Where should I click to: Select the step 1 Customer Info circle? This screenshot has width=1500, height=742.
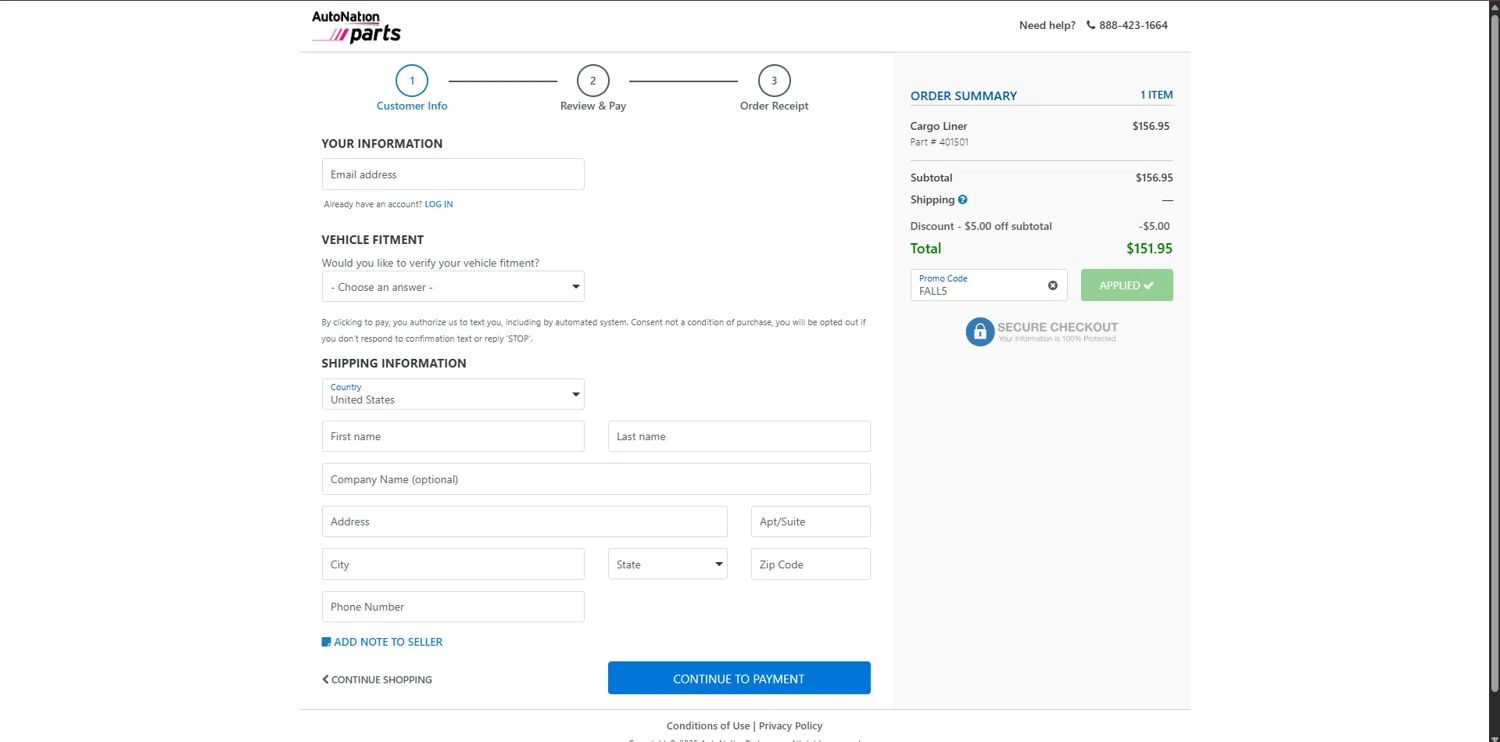point(412,81)
